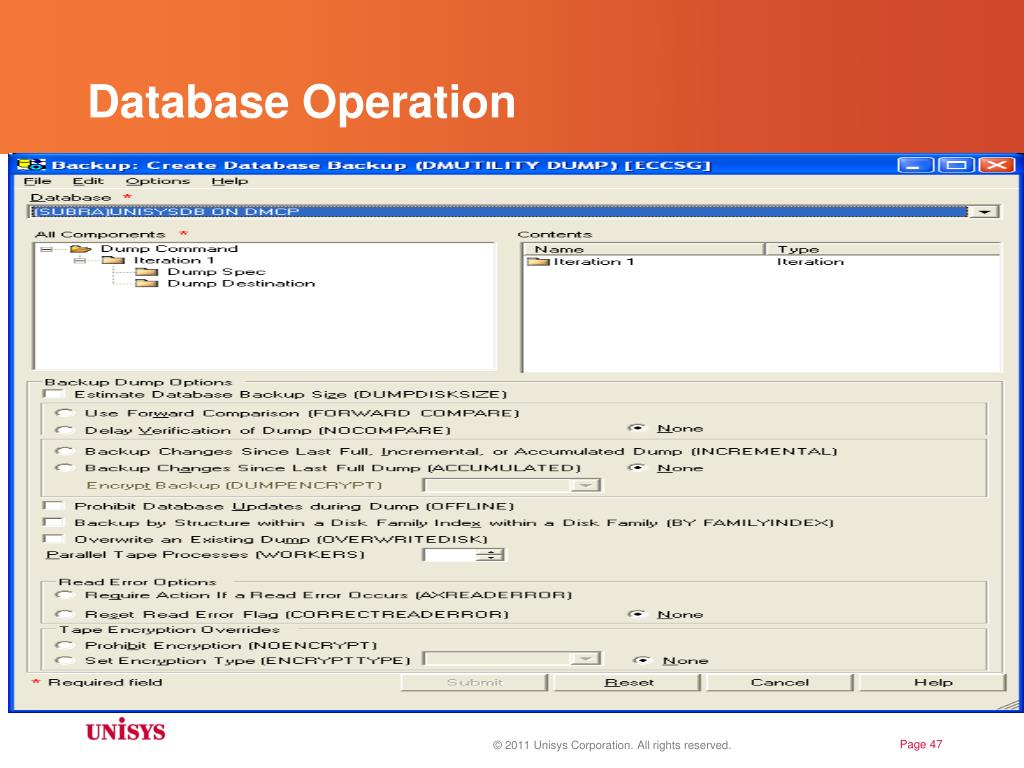This screenshot has width=1024, height=768.
Task: Open the Help menu in the menu bar
Action: [230, 181]
